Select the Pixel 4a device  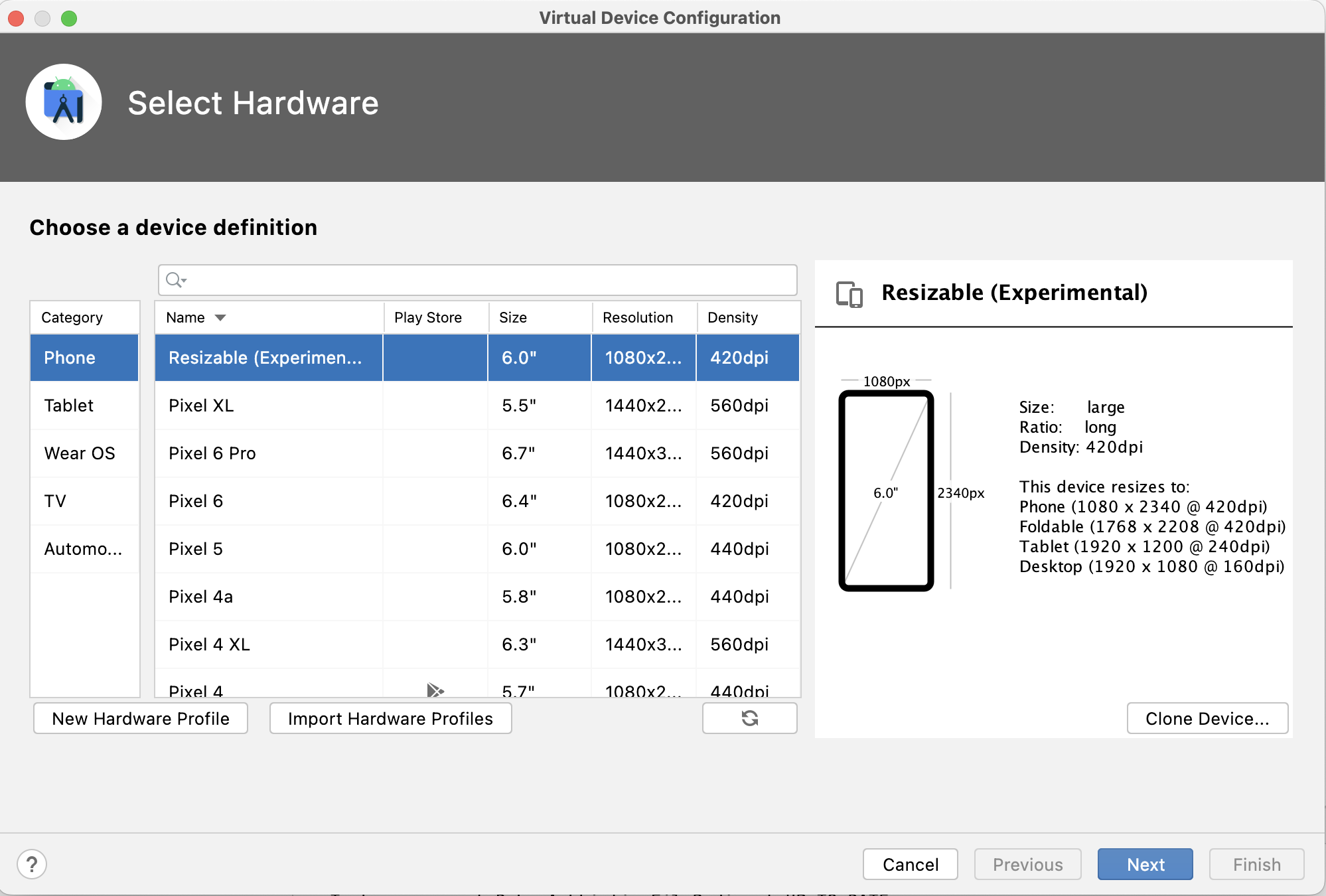click(201, 597)
